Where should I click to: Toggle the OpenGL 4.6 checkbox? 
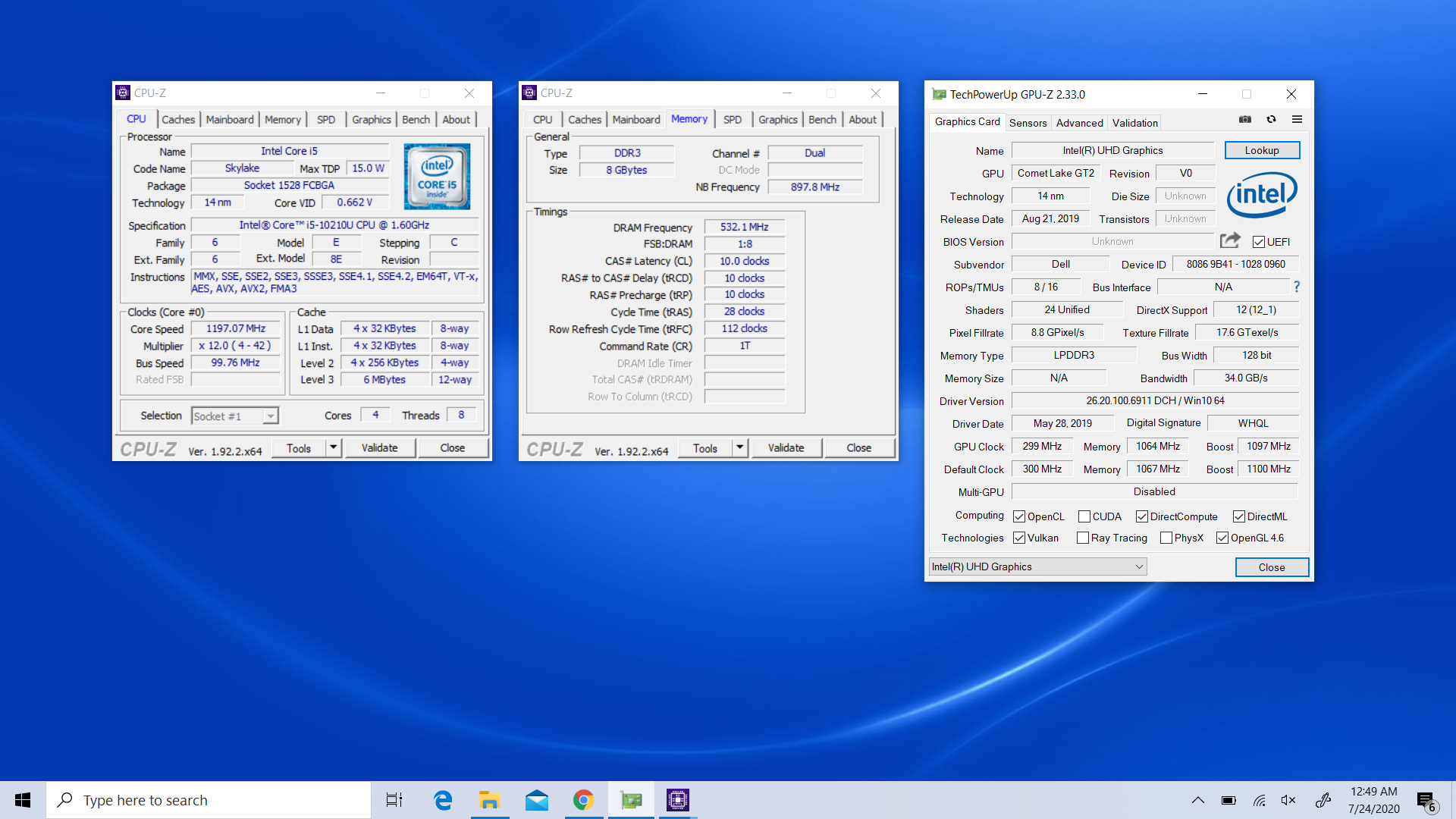click(1222, 538)
